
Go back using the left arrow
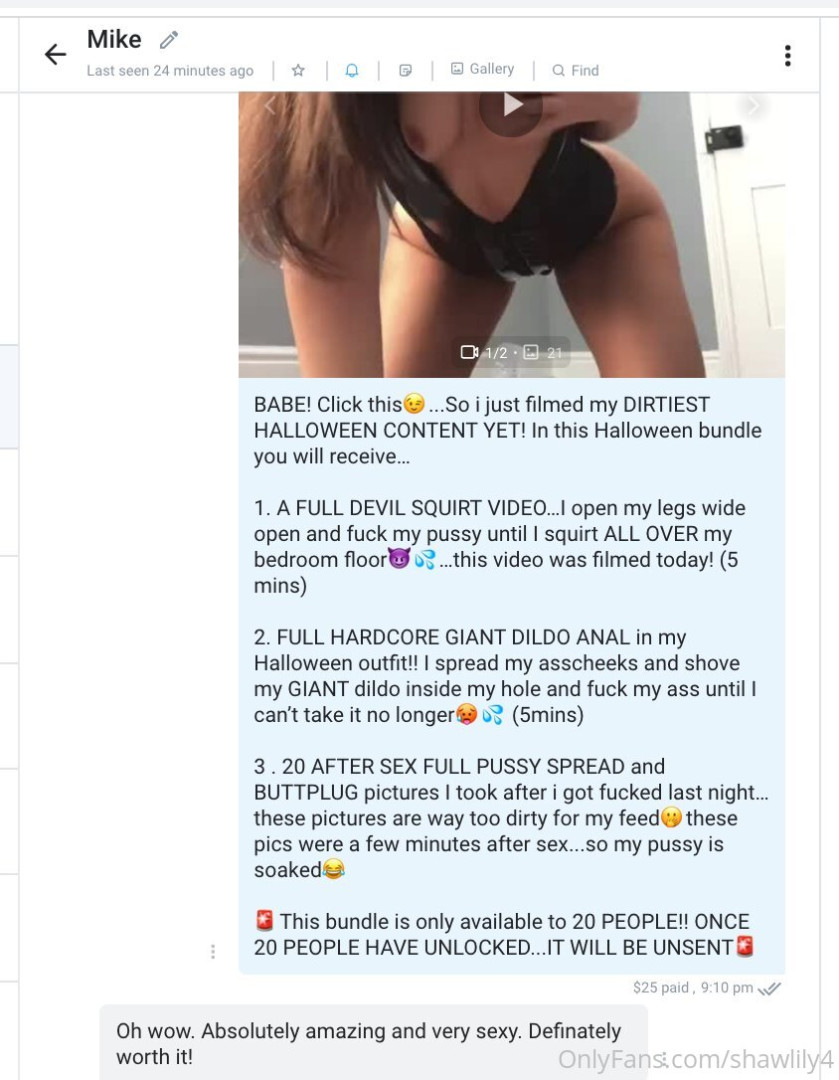click(55, 54)
